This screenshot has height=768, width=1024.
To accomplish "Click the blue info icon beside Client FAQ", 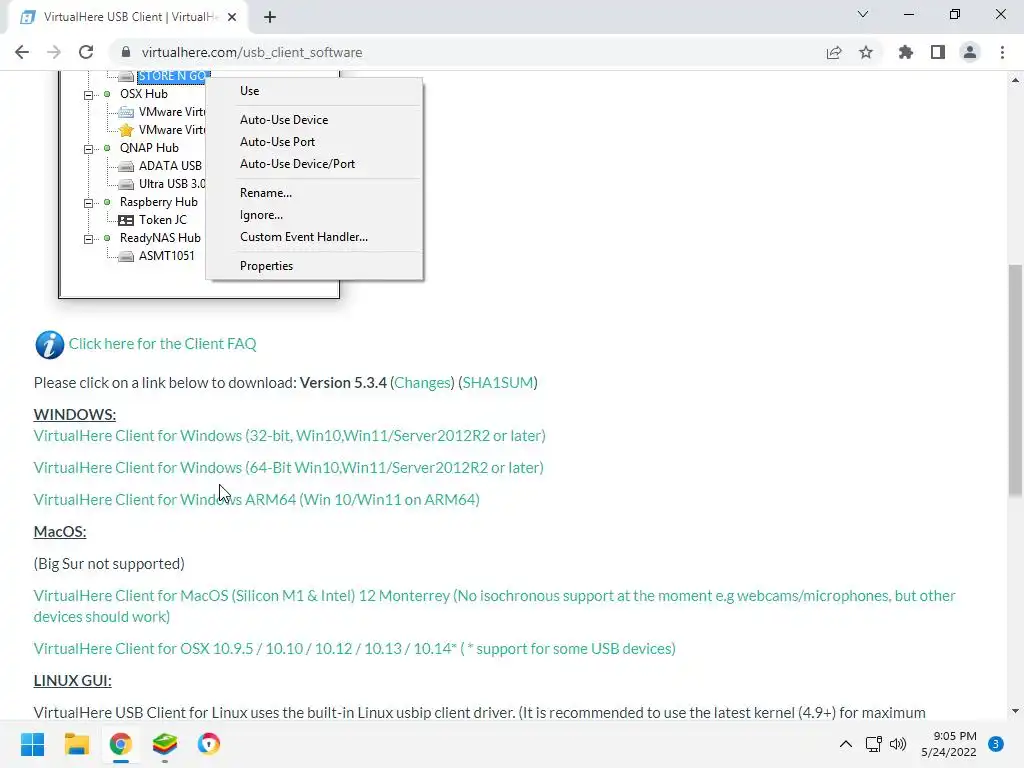I will [x=49, y=345].
